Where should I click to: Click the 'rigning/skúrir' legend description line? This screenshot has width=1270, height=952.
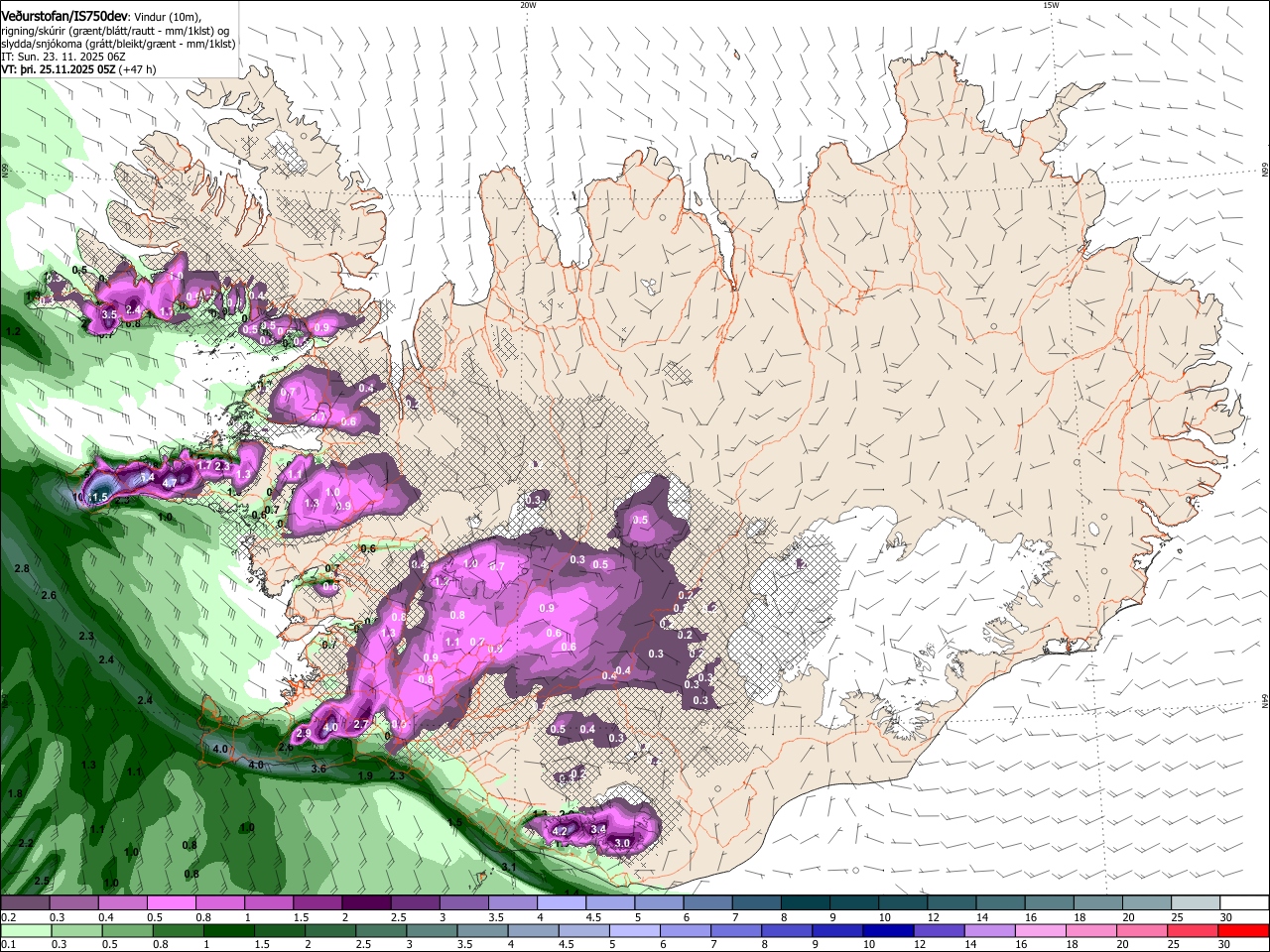[115, 31]
